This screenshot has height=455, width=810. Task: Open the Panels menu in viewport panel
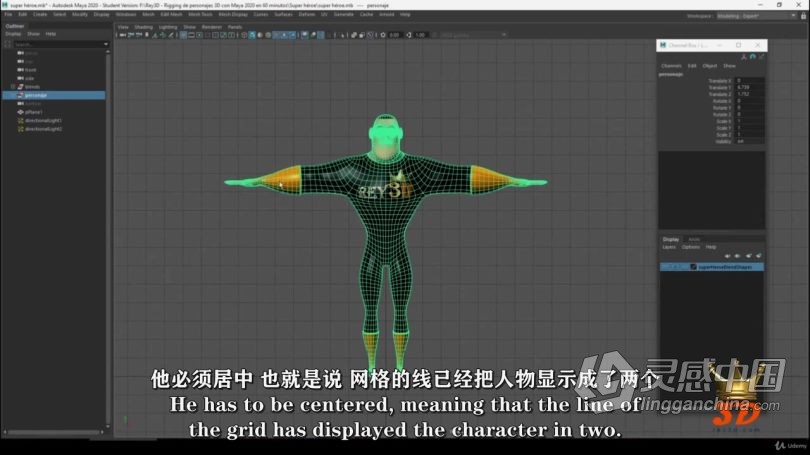[x=235, y=27]
